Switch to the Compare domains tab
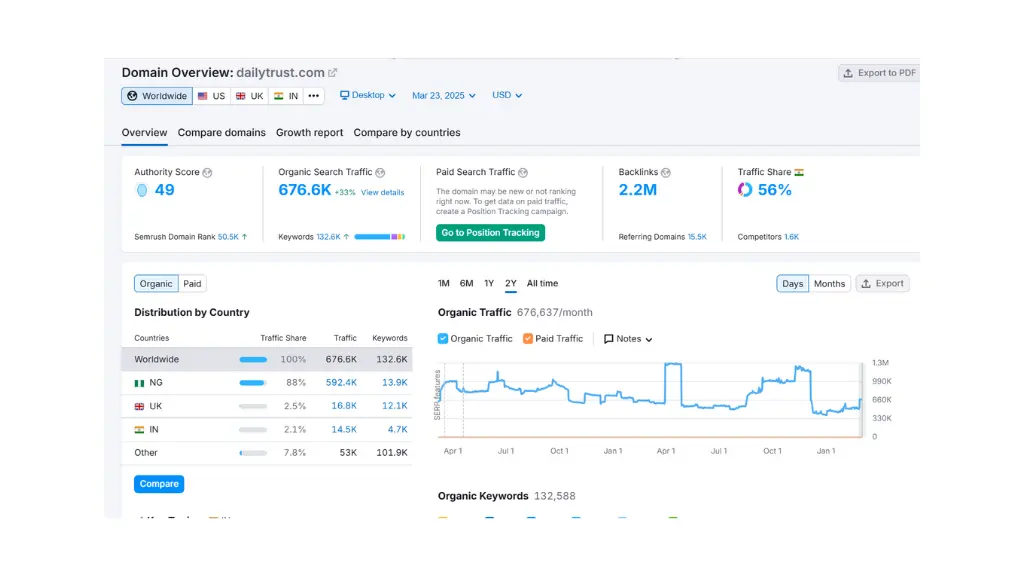This screenshot has width=1024, height=576. click(x=221, y=133)
